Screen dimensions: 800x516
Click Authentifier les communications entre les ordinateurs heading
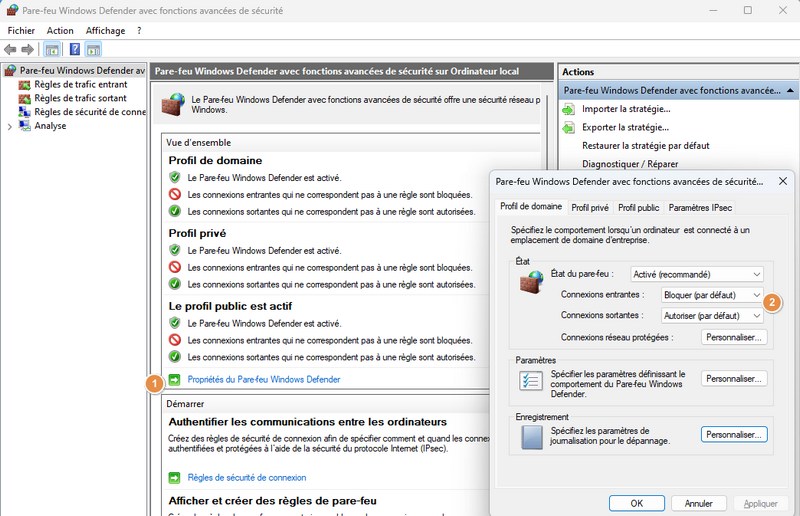[x=308, y=422]
